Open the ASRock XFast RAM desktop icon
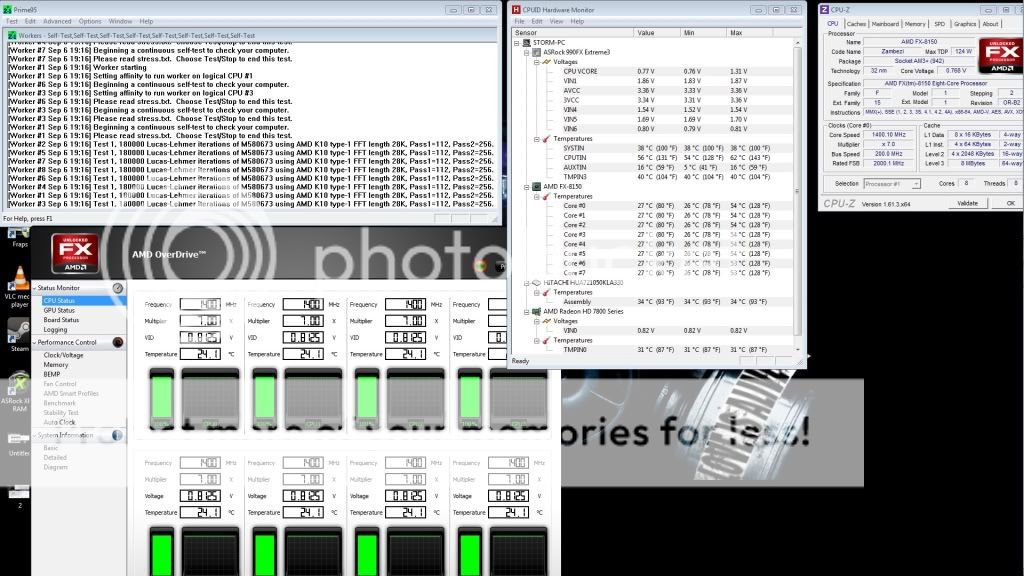 17,392
